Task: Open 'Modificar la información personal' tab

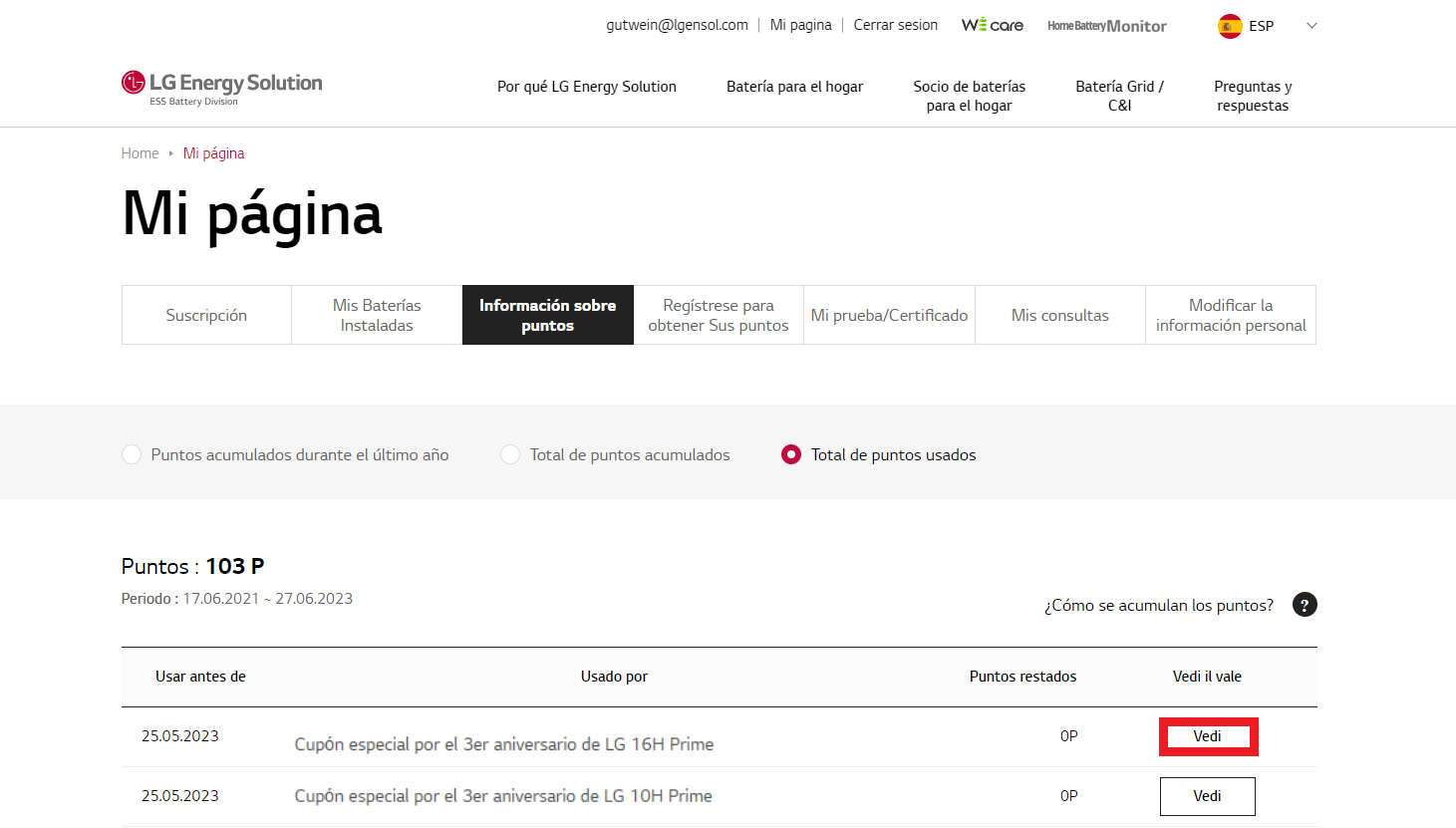Action: tap(1230, 315)
